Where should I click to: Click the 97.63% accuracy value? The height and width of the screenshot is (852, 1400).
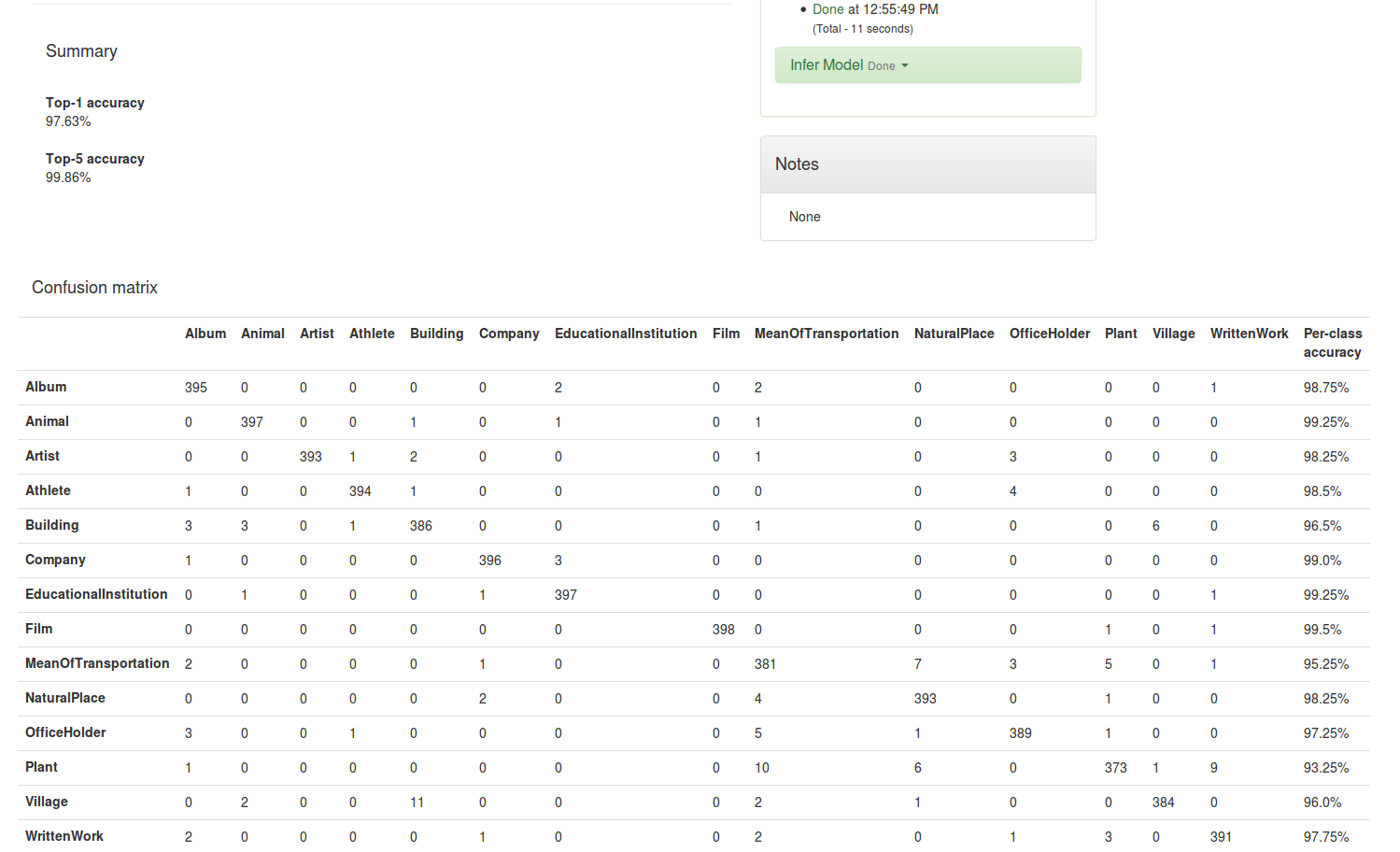(68, 121)
